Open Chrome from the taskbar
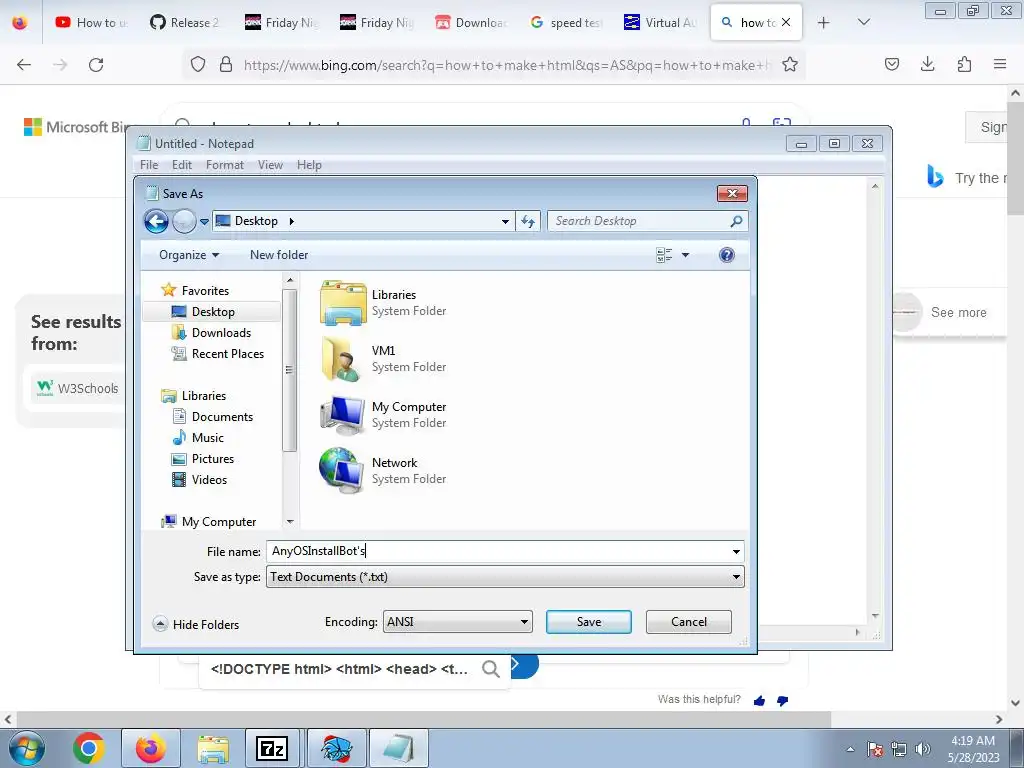The height and width of the screenshot is (768, 1024). point(89,748)
